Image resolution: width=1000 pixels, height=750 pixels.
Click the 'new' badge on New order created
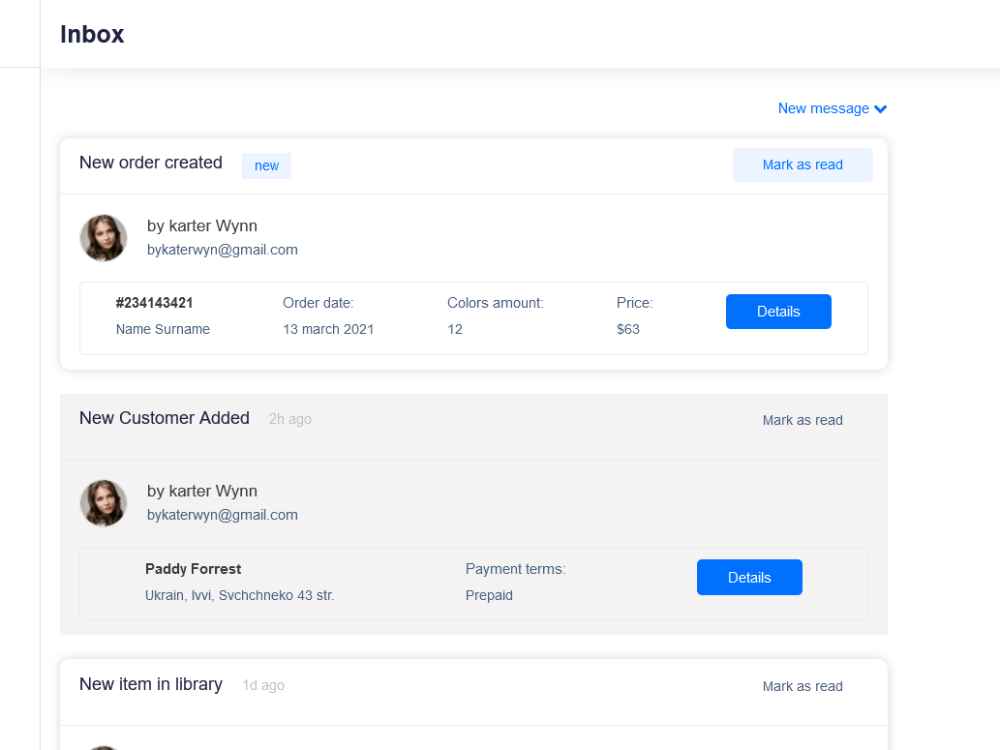266,165
